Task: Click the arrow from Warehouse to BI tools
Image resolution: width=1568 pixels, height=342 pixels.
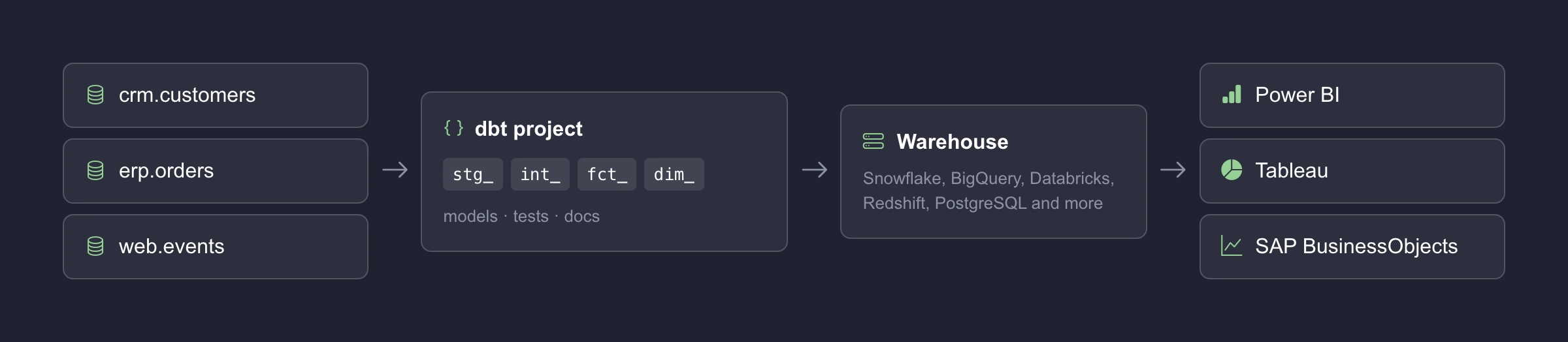Action: click(x=1173, y=170)
